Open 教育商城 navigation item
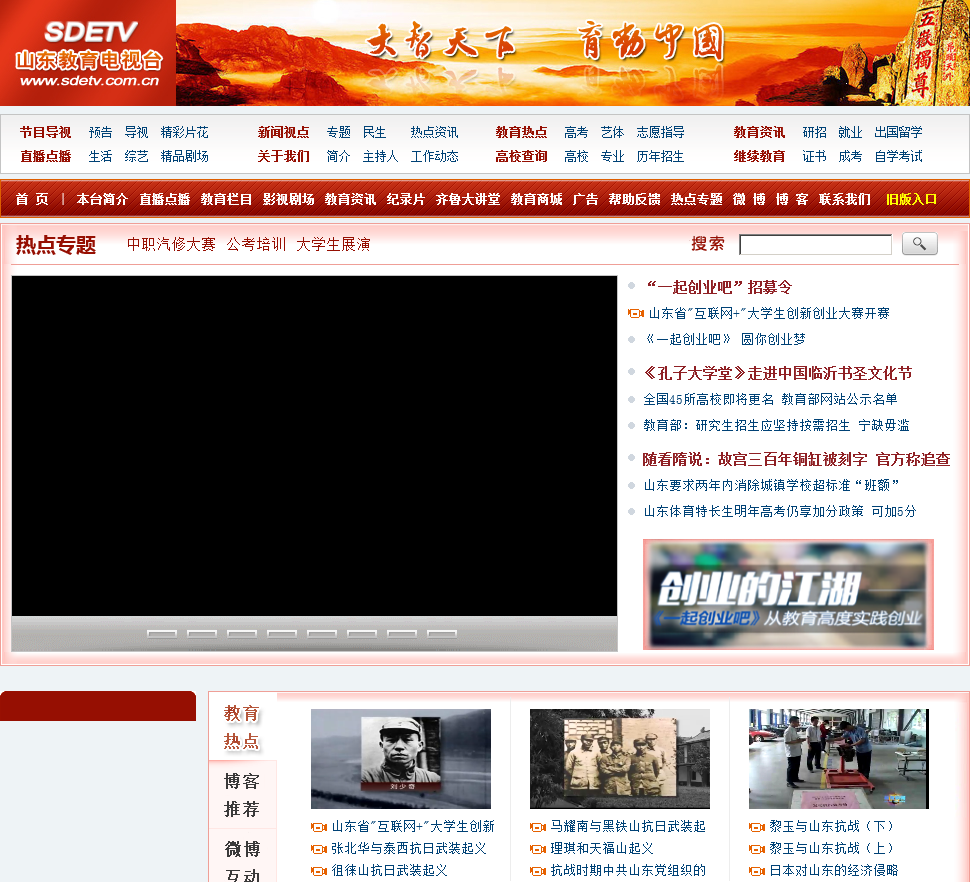Image resolution: width=970 pixels, height=882 pixels. 536,199
